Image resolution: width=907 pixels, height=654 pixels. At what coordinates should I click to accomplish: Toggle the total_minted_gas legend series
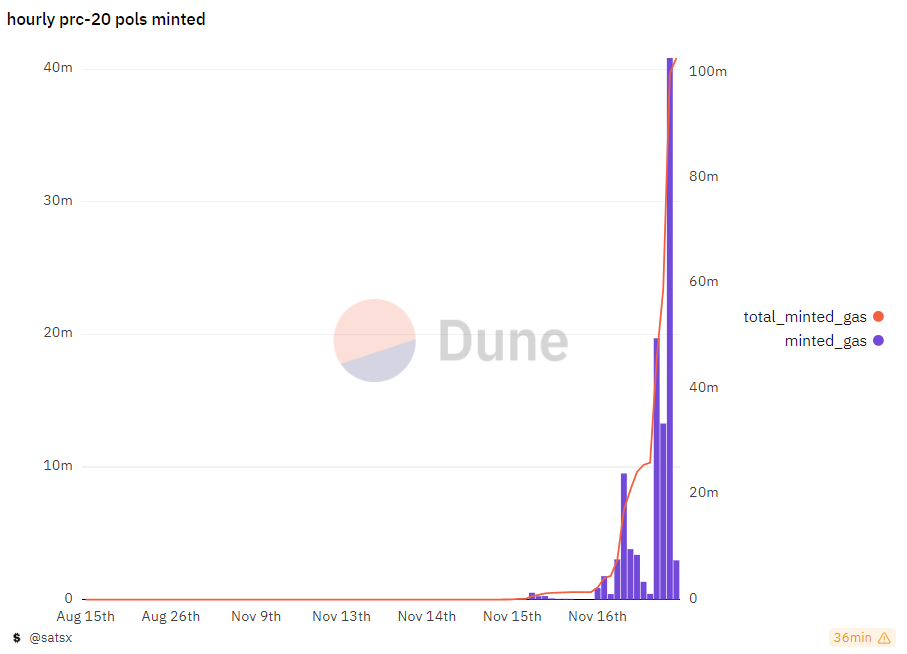click(x=804, y=317)
